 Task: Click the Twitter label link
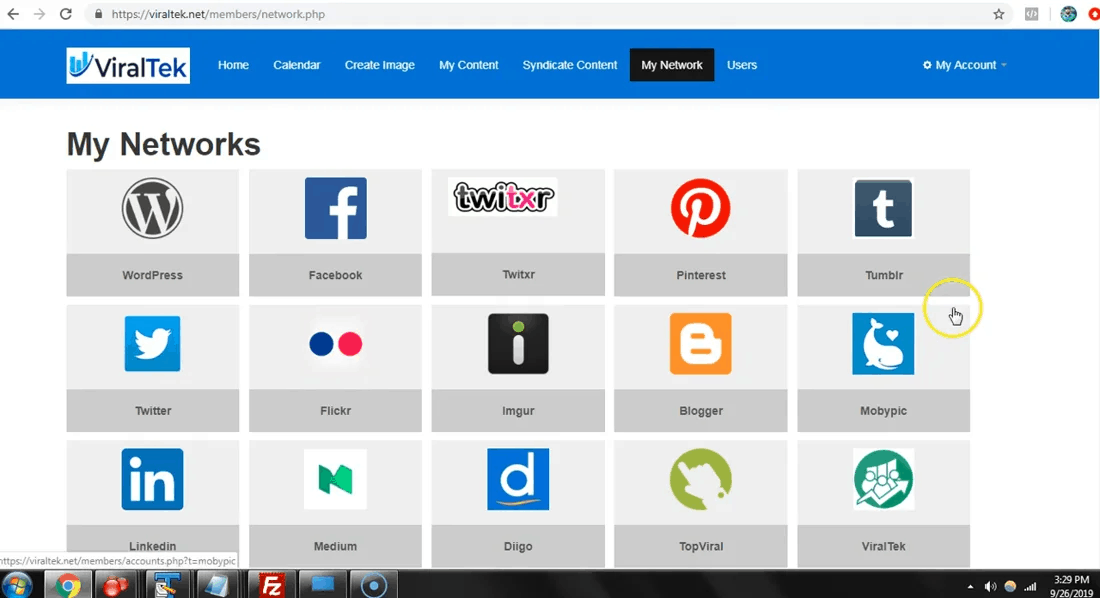click(x=153, y=411)
